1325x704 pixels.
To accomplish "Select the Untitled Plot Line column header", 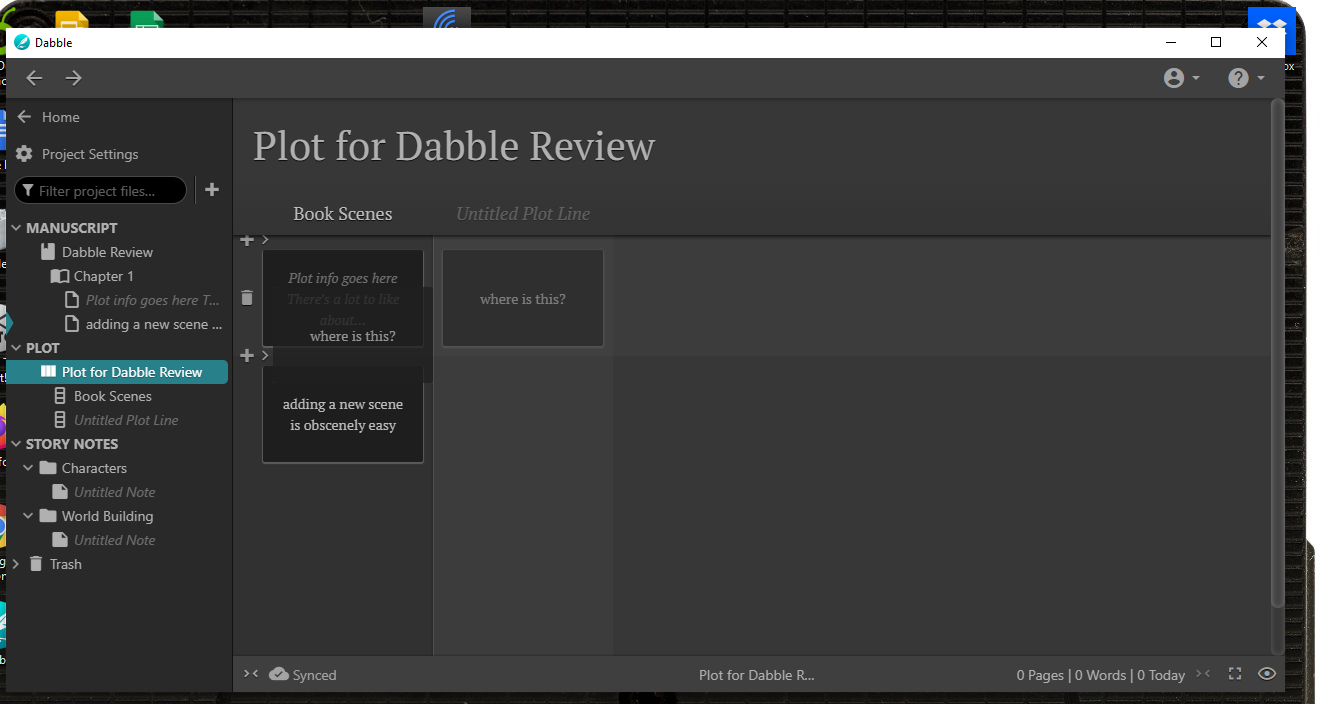I will (523, 214).
